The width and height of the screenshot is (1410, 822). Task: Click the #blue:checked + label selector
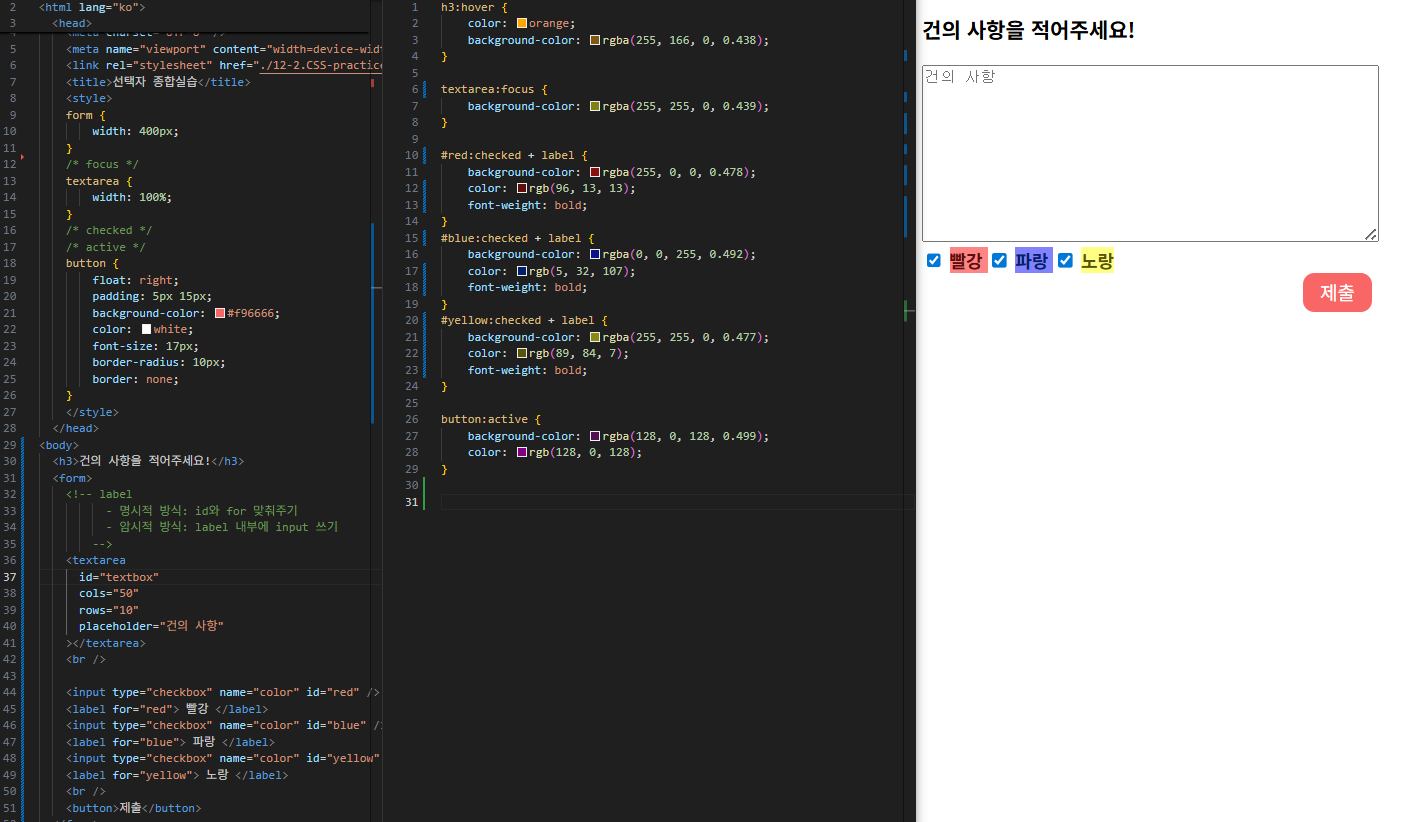pos(517,238)
